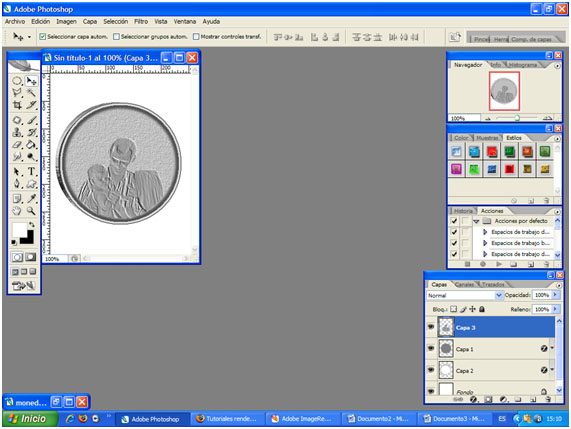Select the Eyedropper tool
This screenshot has width=571, height=429.
(31, 198)
